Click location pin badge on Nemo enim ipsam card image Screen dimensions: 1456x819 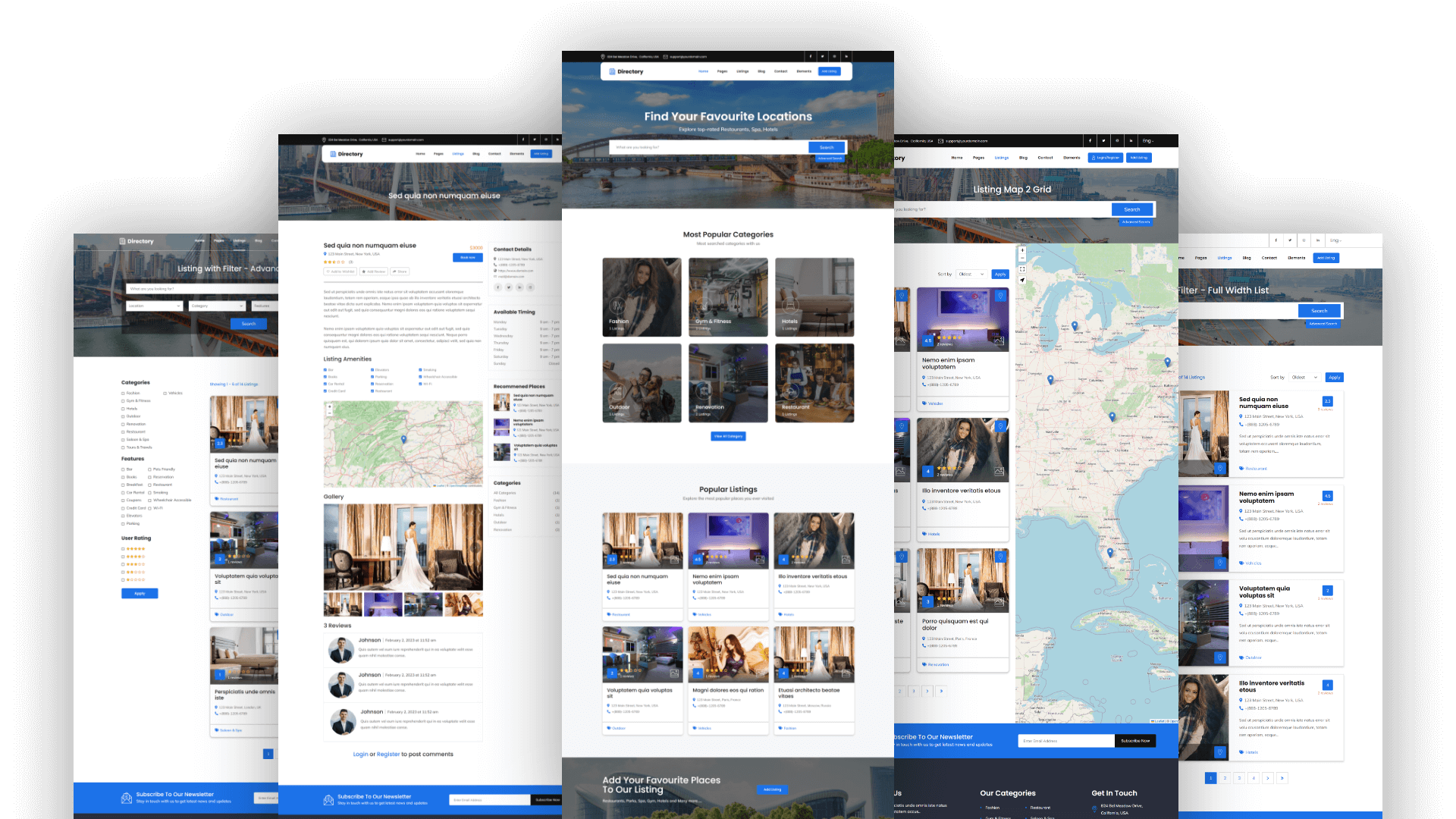coord(1000,297)
